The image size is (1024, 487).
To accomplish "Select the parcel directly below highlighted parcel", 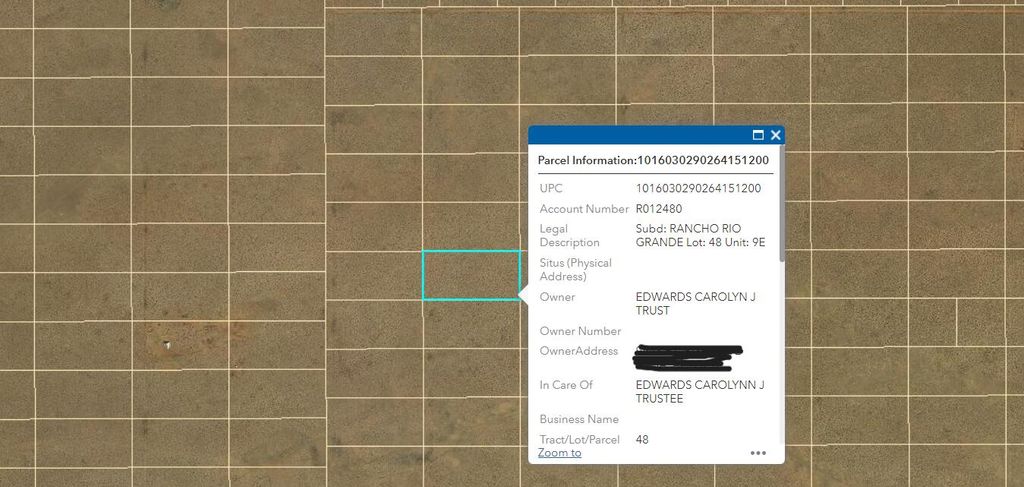I will click(470, 322).
